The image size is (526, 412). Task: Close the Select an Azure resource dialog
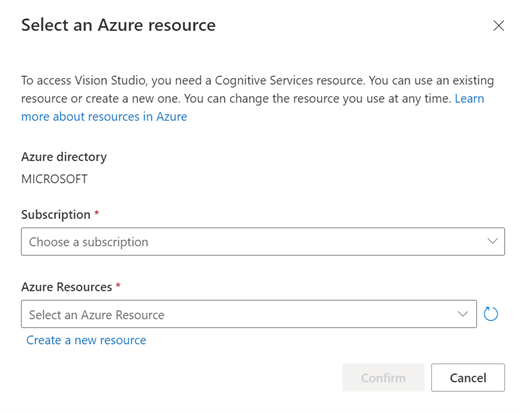point(498,25)
